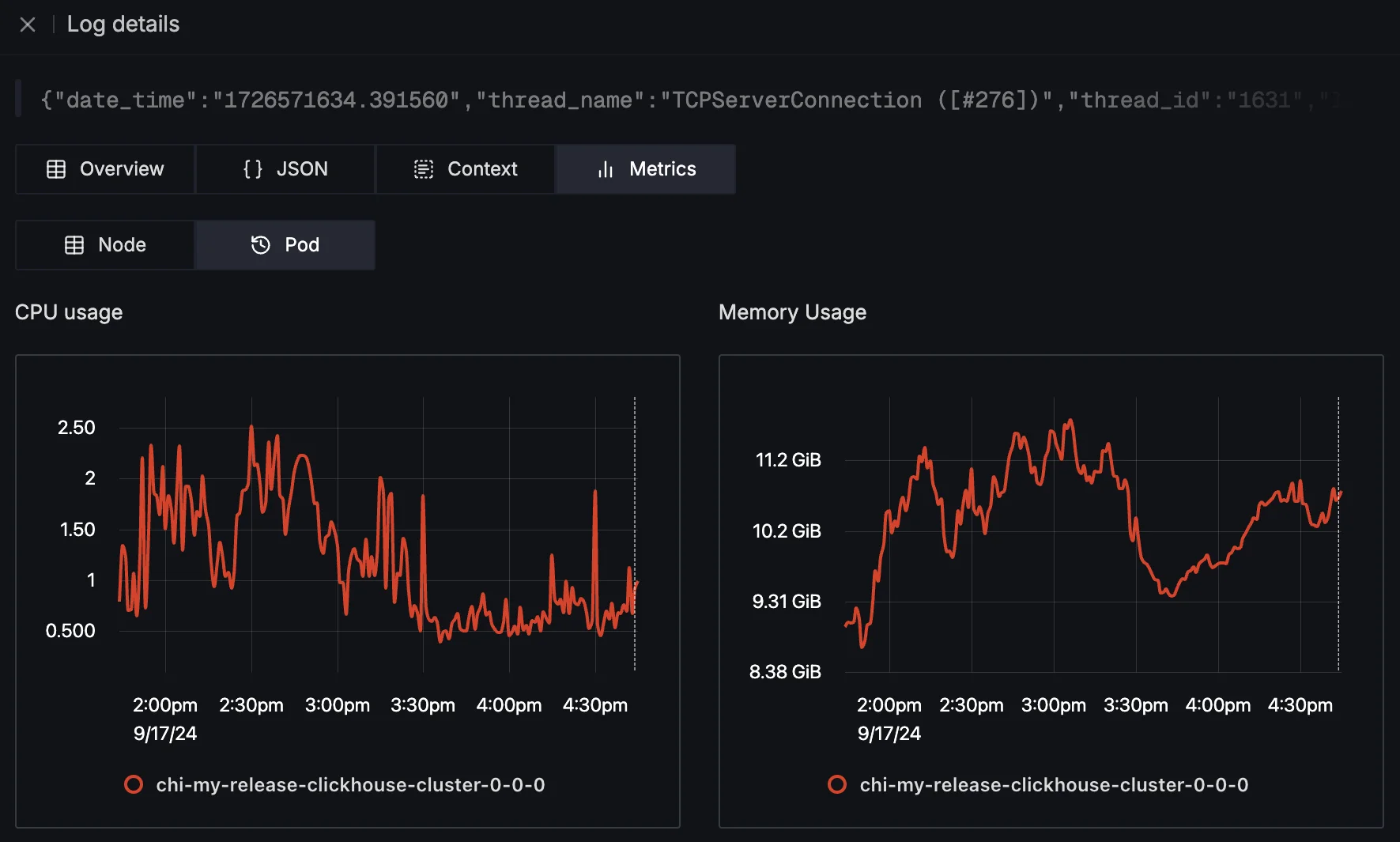
Task: Switch to the JSON tab
Action: (x=285, y=169)
